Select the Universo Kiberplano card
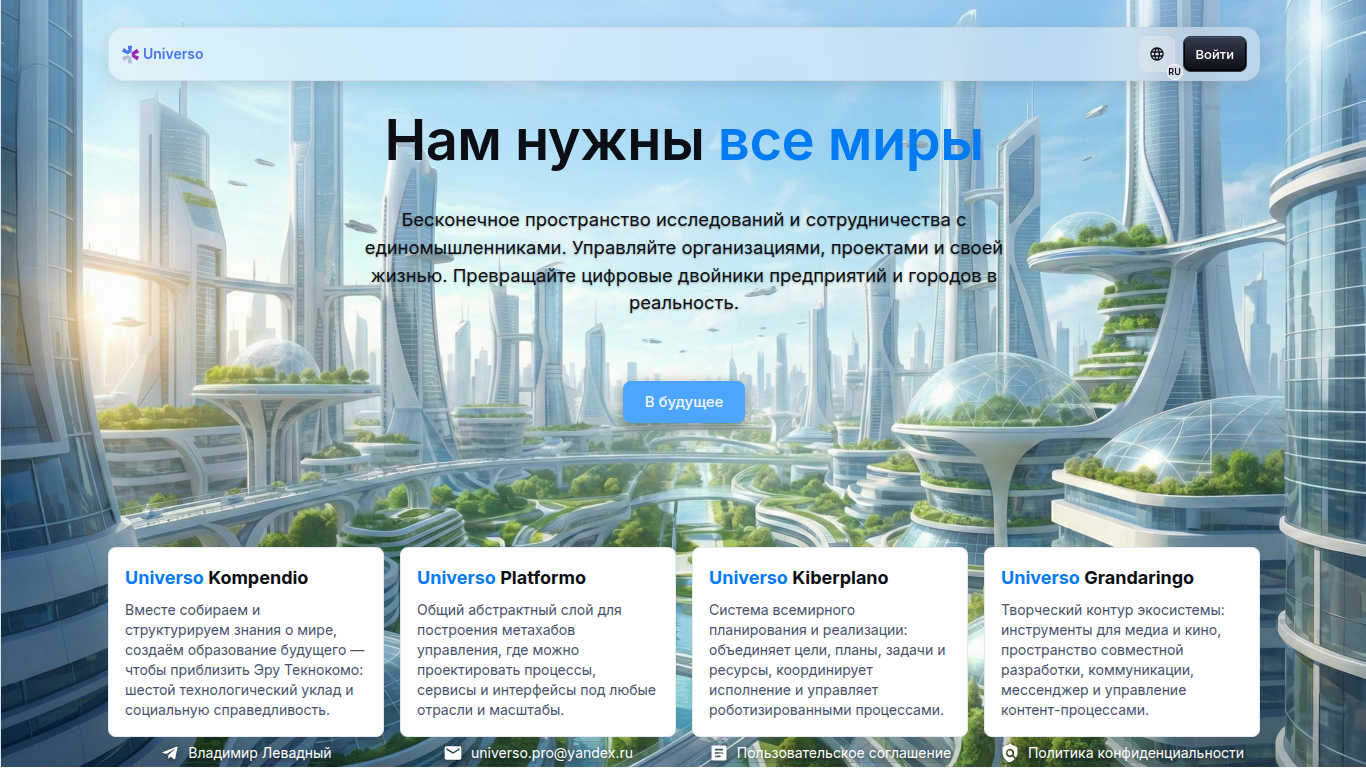This screenshot has height=768, width=1366. tap(829, 640)
